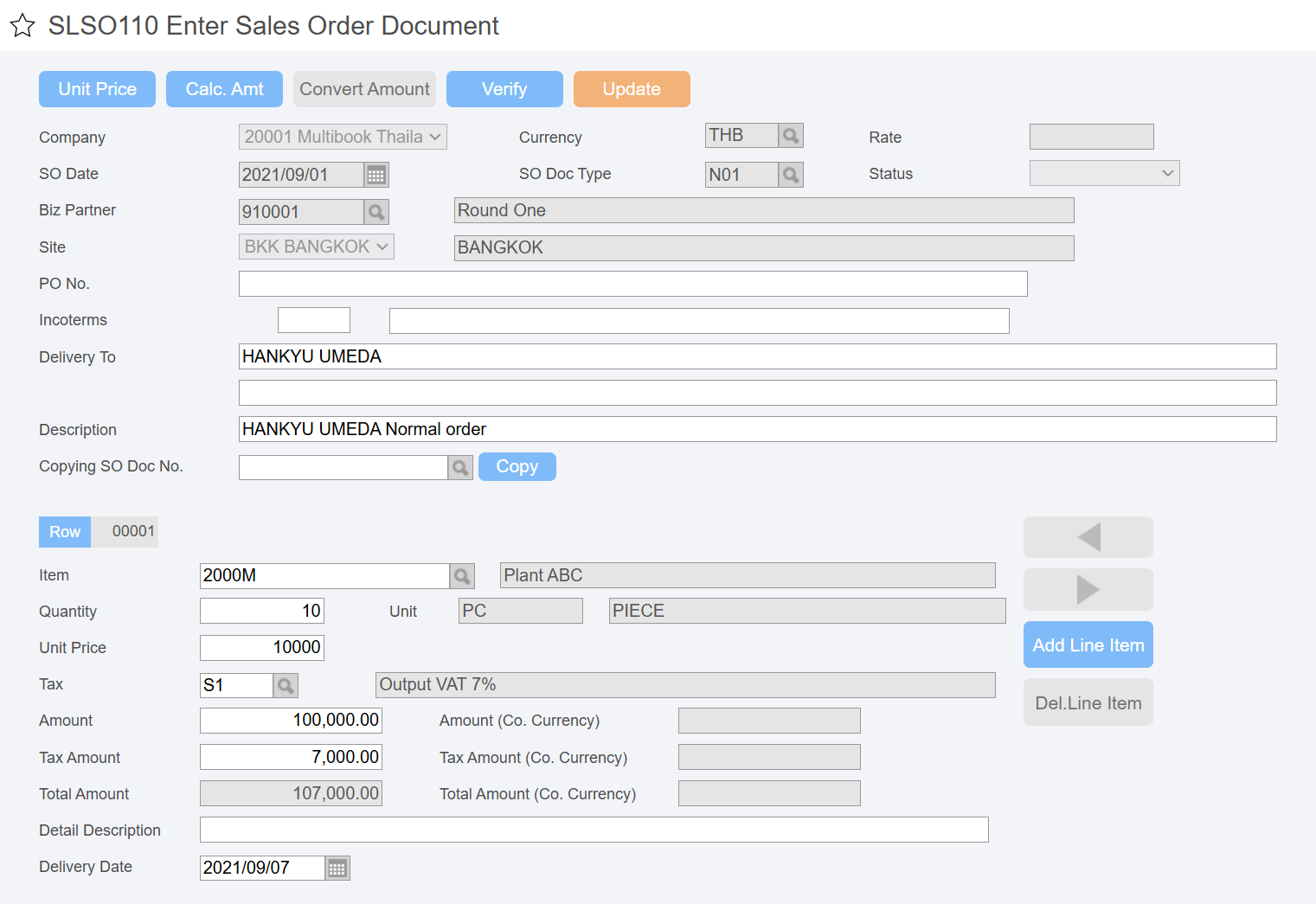
Task: Open SO Doc Type lookup search icon
Action: [x=791, y=175]
